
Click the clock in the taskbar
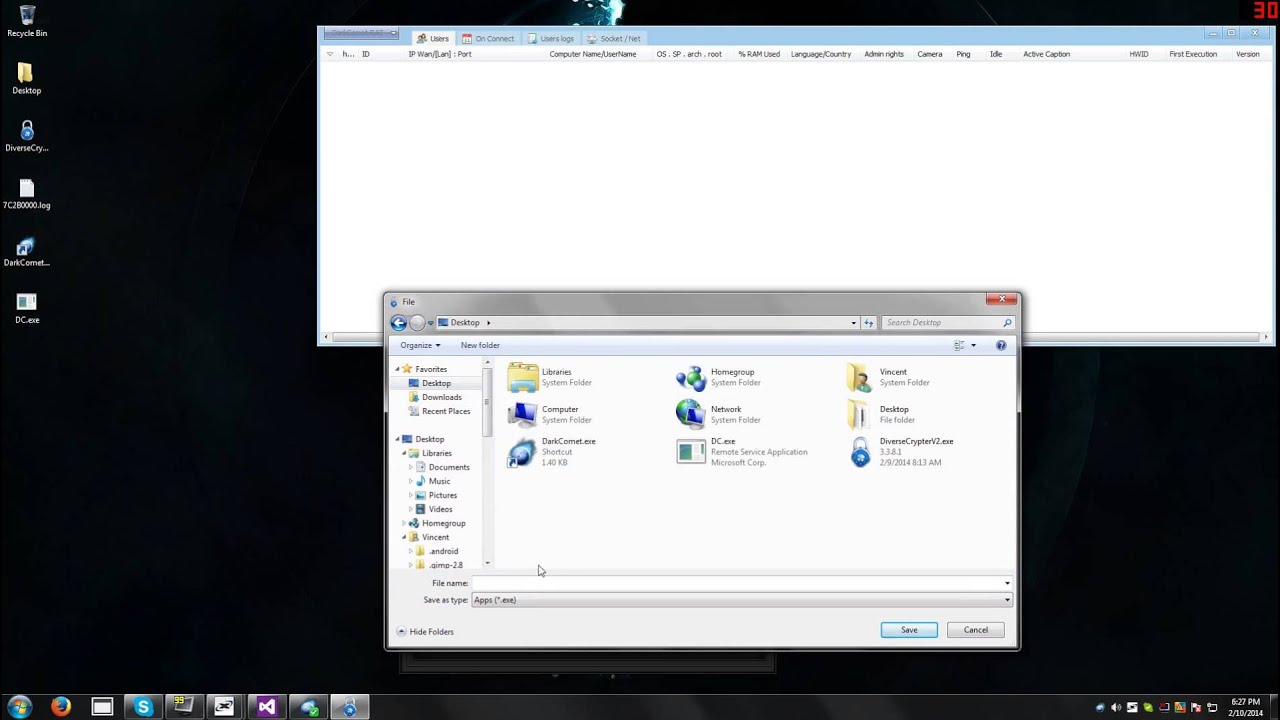click(1245, 707)
